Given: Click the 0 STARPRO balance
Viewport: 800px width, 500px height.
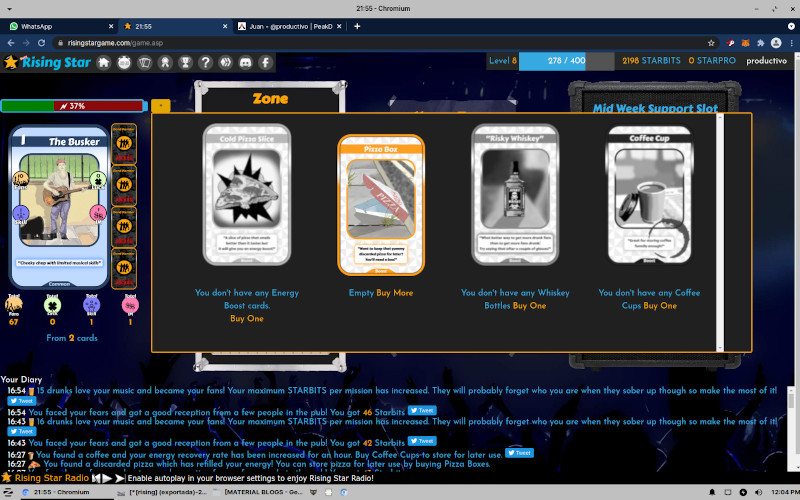Looking at the screenshot, I should [x=712, y=61].
